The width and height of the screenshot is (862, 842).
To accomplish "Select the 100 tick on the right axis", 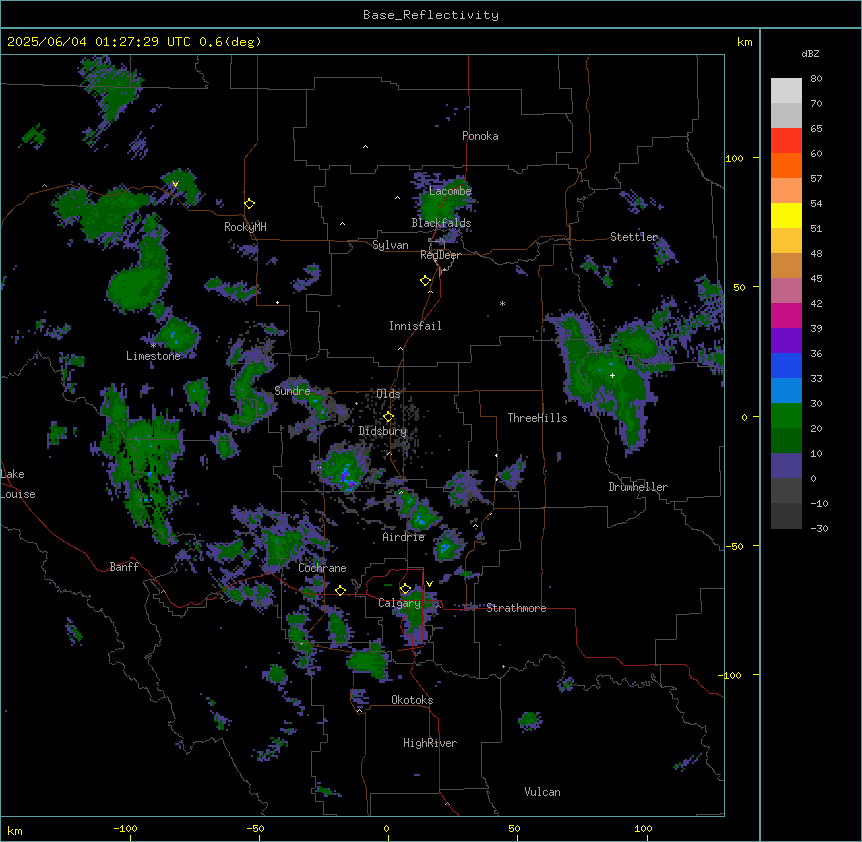I will coord(734,158).
